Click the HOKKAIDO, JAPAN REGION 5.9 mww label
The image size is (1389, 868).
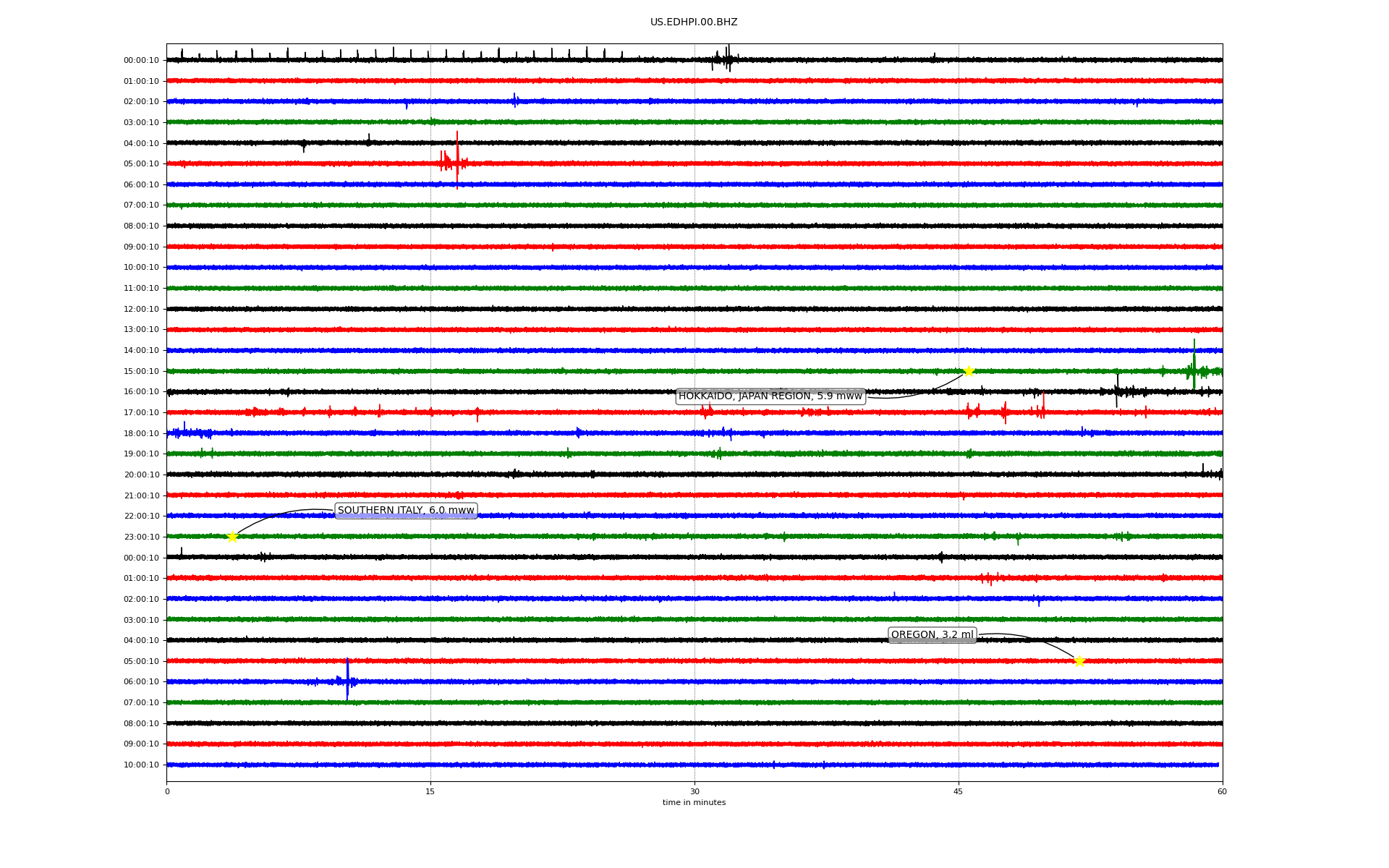point(770,396)
